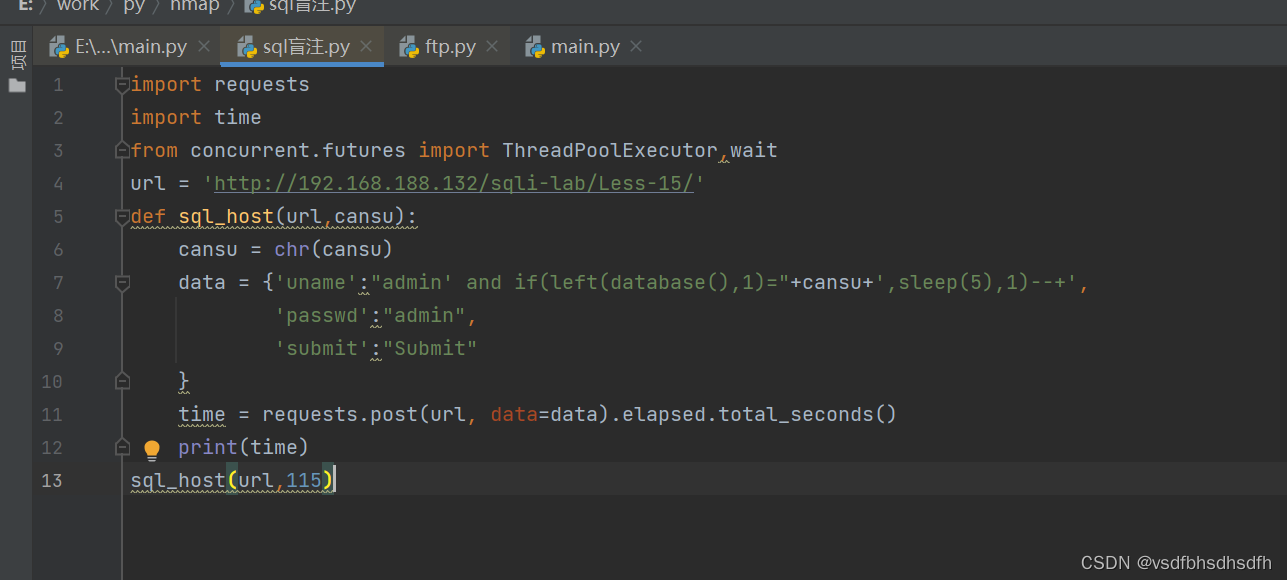The height and width of the screenshot is (580, 1287).
Task: Click the number 115 on line 13
Action: pos(304,481)
